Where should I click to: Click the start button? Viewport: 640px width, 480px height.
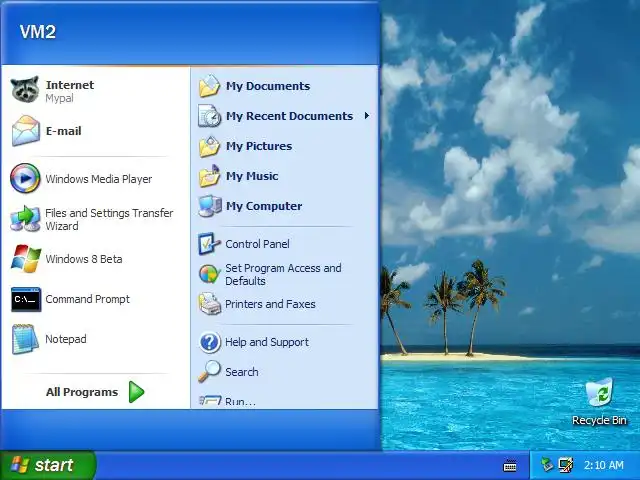coord(47,465)
